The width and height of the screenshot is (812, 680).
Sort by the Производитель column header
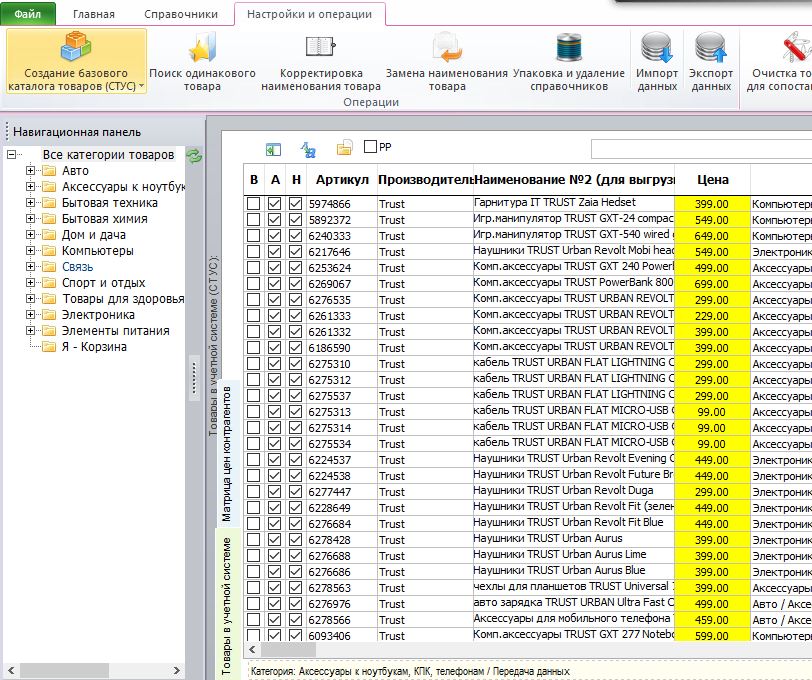[x=425, y=180]
